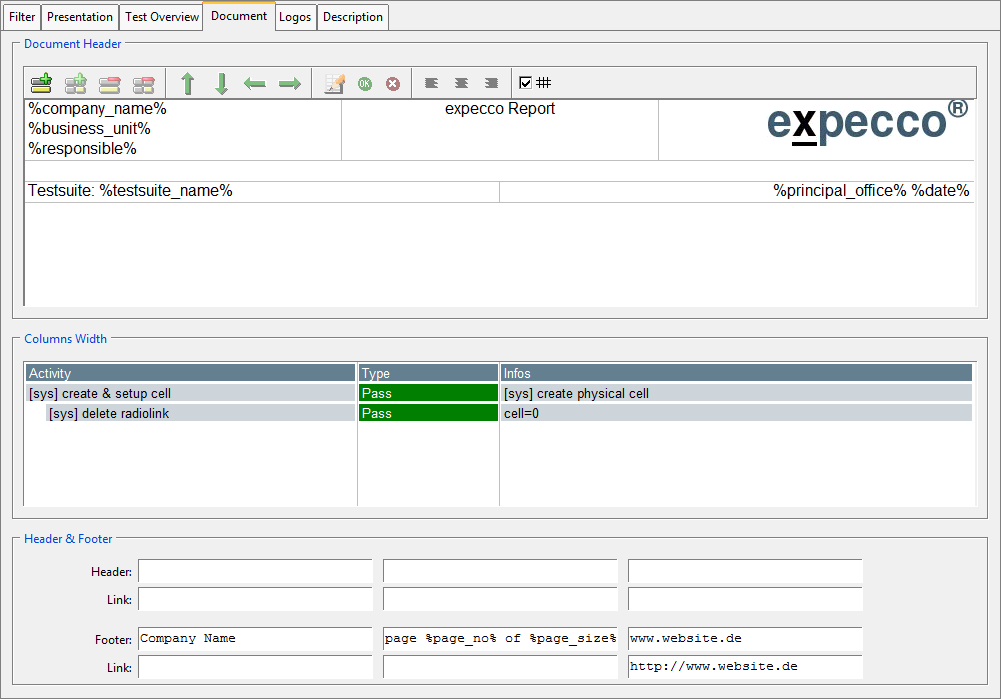Click the green down arrow
The width and height of the screenshot is (1001, 699).
(x=221, y=84)
